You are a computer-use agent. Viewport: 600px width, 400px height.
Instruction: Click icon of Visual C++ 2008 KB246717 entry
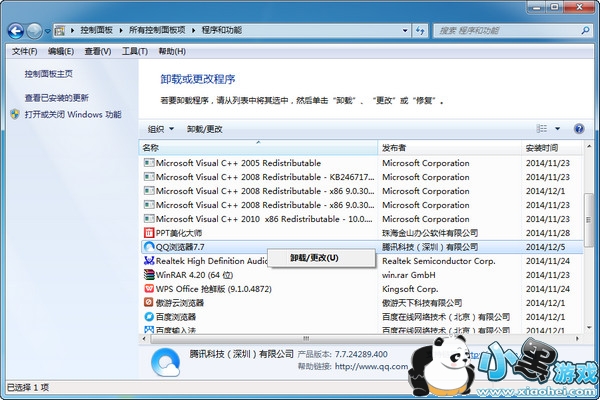pyautogui.click(x=149, y=177)
